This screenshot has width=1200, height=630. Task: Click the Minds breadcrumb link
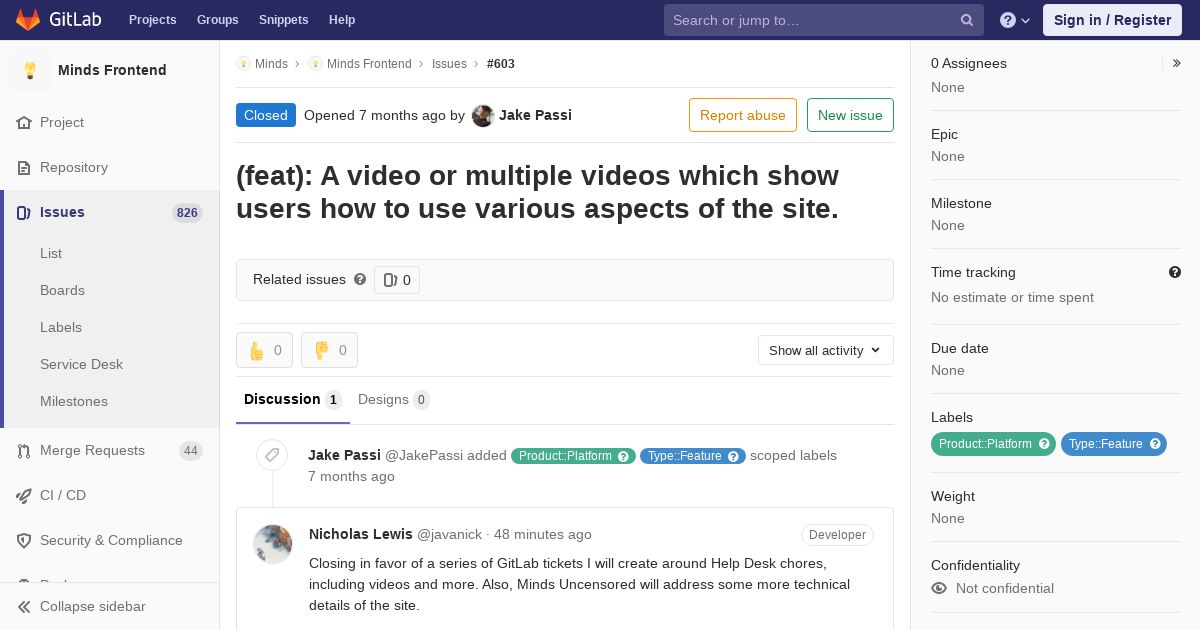(x=271, y=64)
